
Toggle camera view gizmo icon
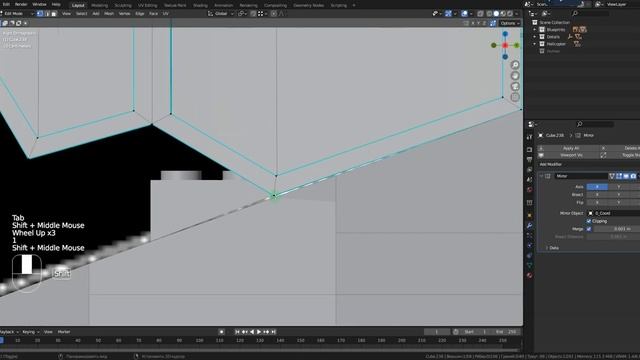[515, 86]
